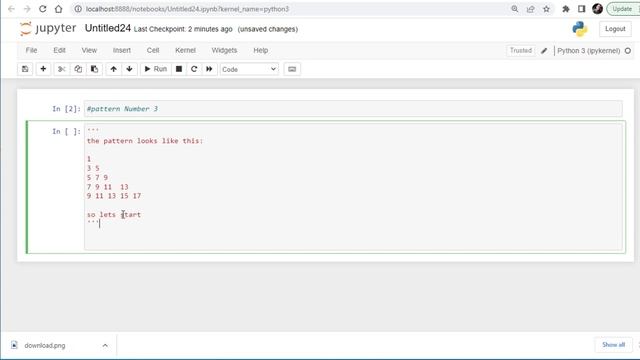Image resolution: width=640 pixels, height=360 pixels.
Task: Click the kernel idle circle indicator
Action: coord(628,51)
